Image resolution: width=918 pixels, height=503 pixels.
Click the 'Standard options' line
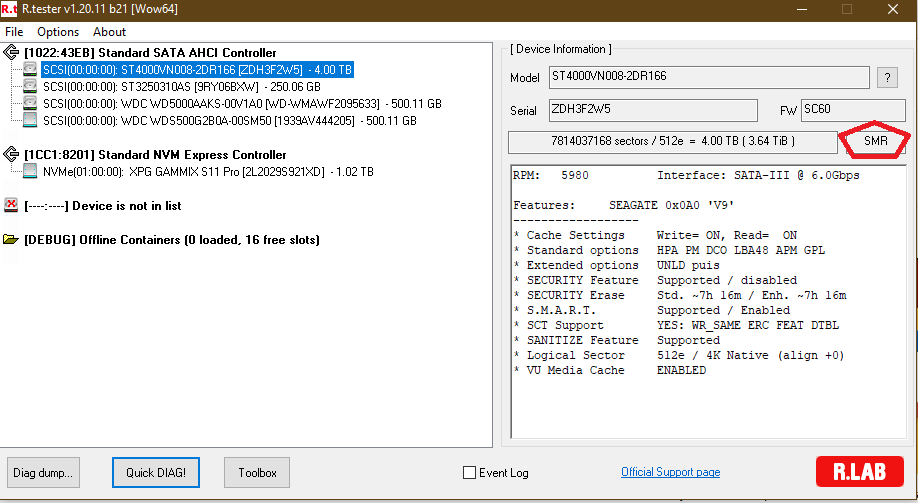[669, 250]
